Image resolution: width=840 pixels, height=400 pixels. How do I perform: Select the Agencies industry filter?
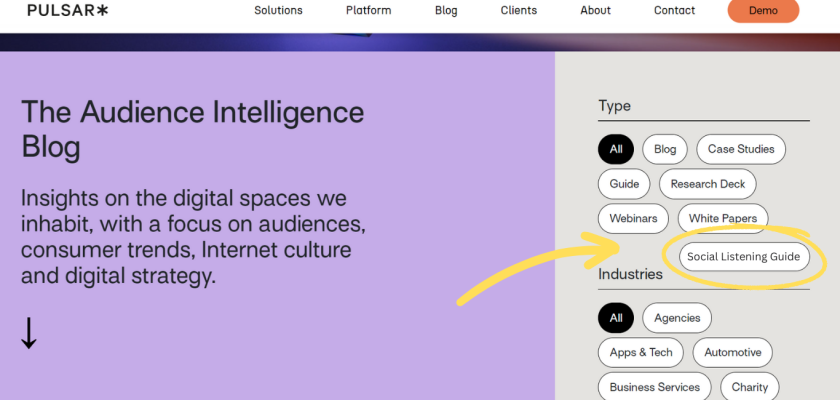[x=677, y=319]
